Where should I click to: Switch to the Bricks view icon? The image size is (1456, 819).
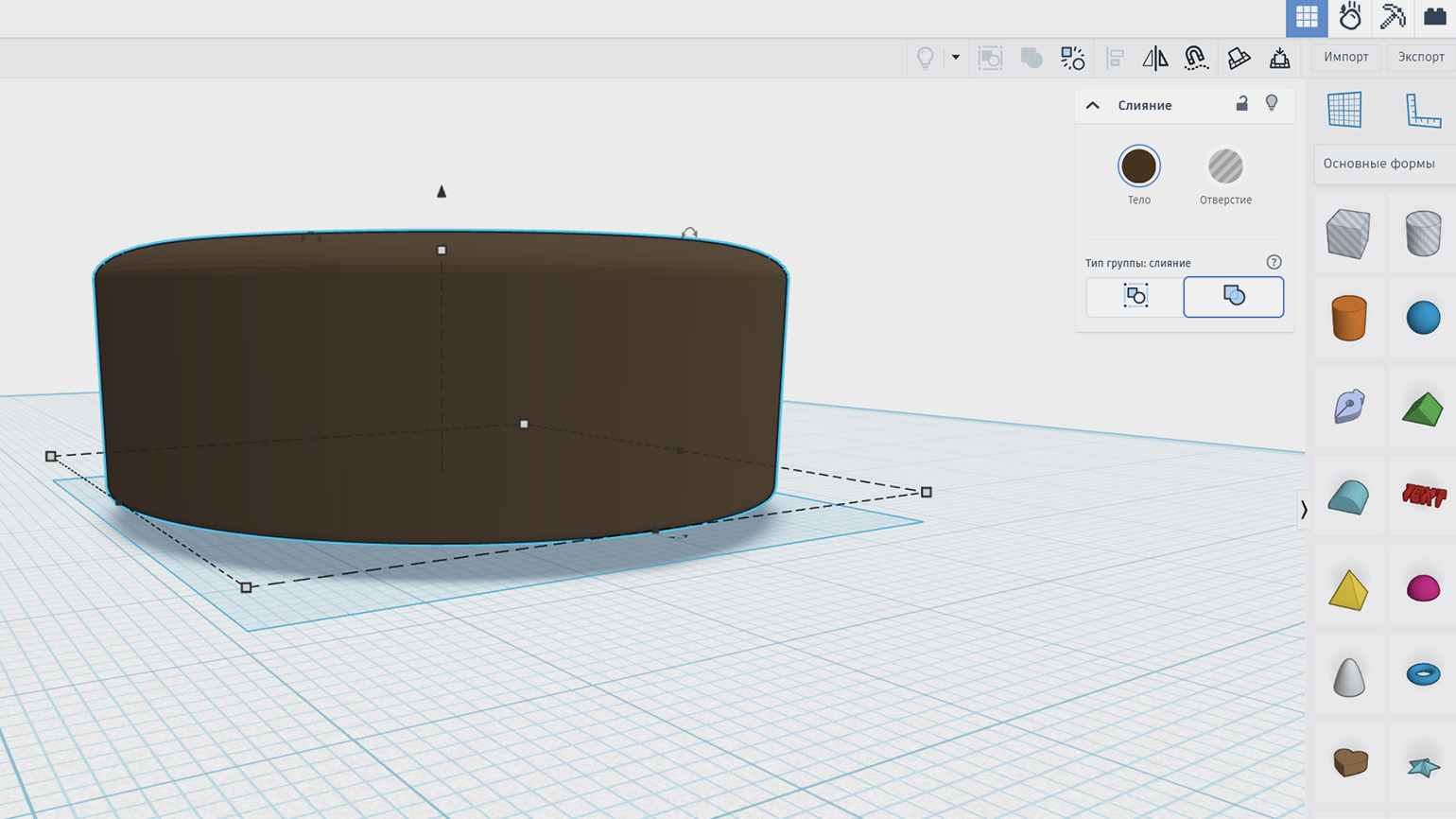[1434, 17]
